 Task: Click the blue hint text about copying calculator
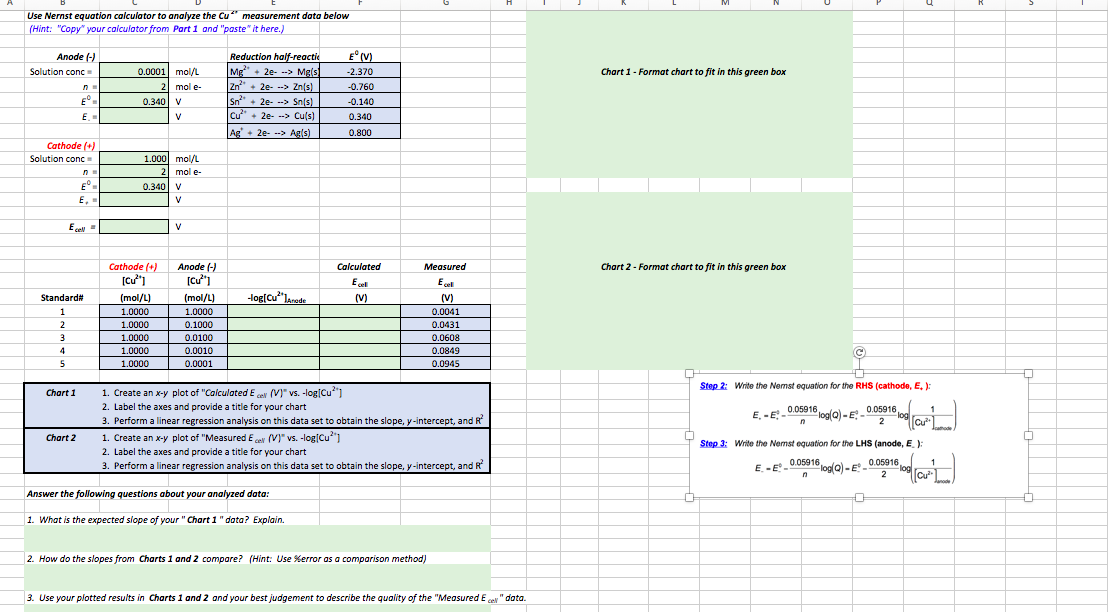tap(156, 29)
